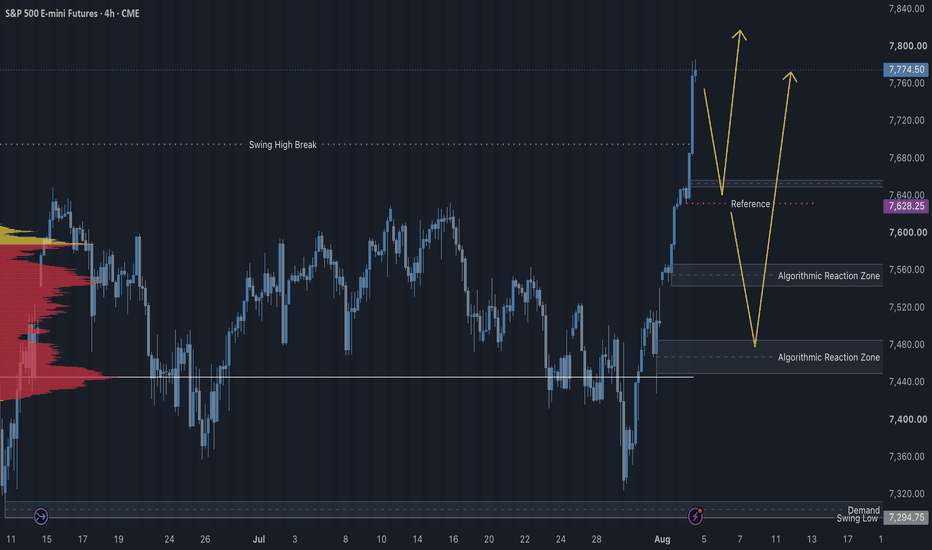Click the Jul label on time axis
The width and height of the screenshot is (932, 550).
click(259, 539)
